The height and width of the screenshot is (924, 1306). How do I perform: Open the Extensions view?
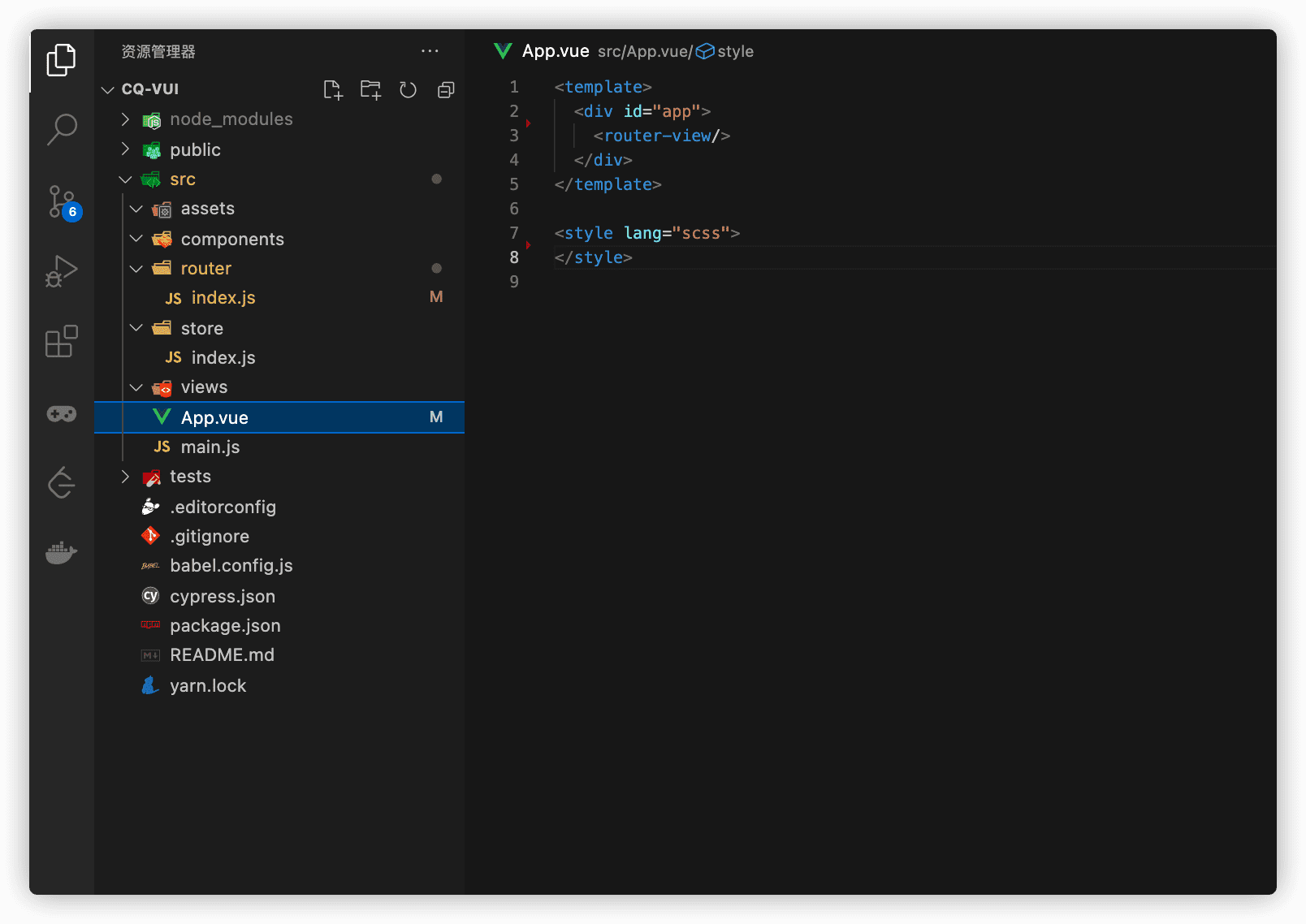click(62, 342)
